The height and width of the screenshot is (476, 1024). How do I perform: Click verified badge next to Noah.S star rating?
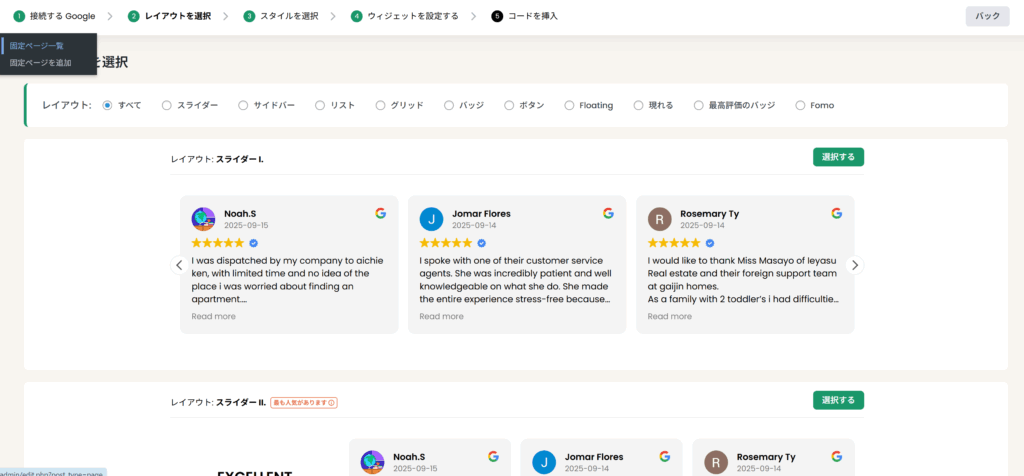click(x=253, y=243)
